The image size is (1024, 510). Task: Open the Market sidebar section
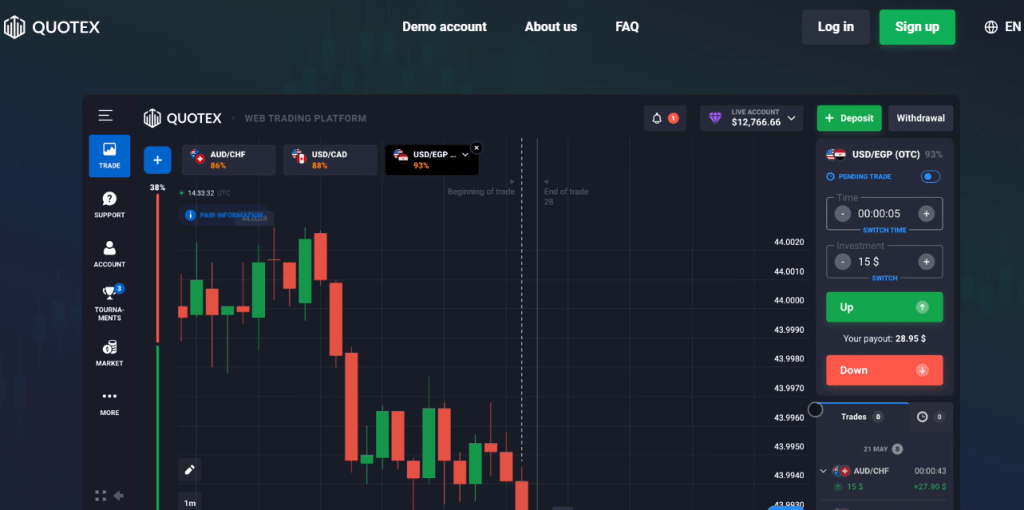[109, 353]
